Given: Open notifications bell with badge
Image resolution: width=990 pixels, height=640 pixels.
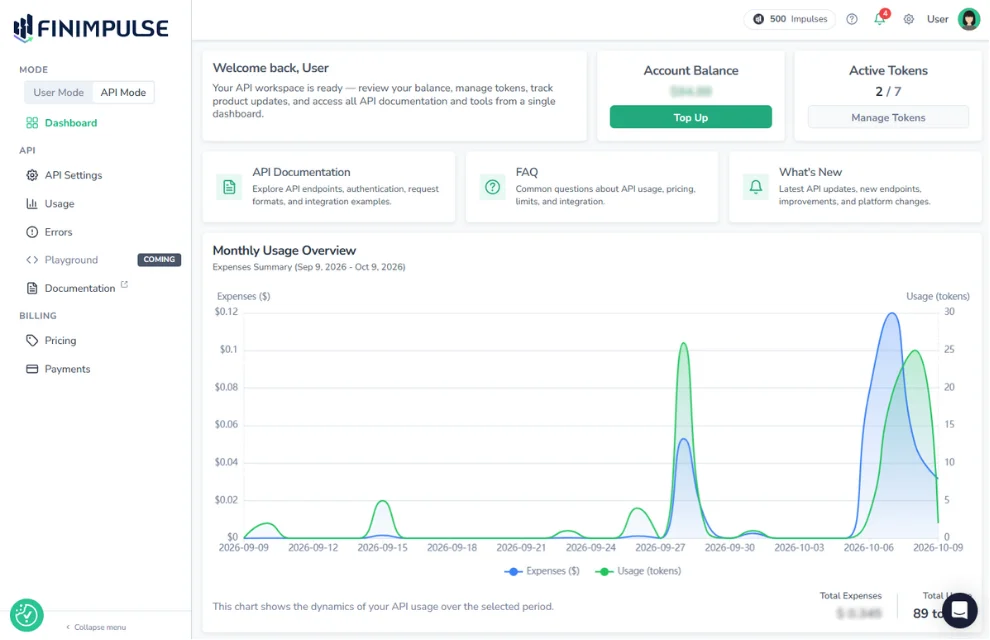Looking at the screenshot, I should pos(880,18).
